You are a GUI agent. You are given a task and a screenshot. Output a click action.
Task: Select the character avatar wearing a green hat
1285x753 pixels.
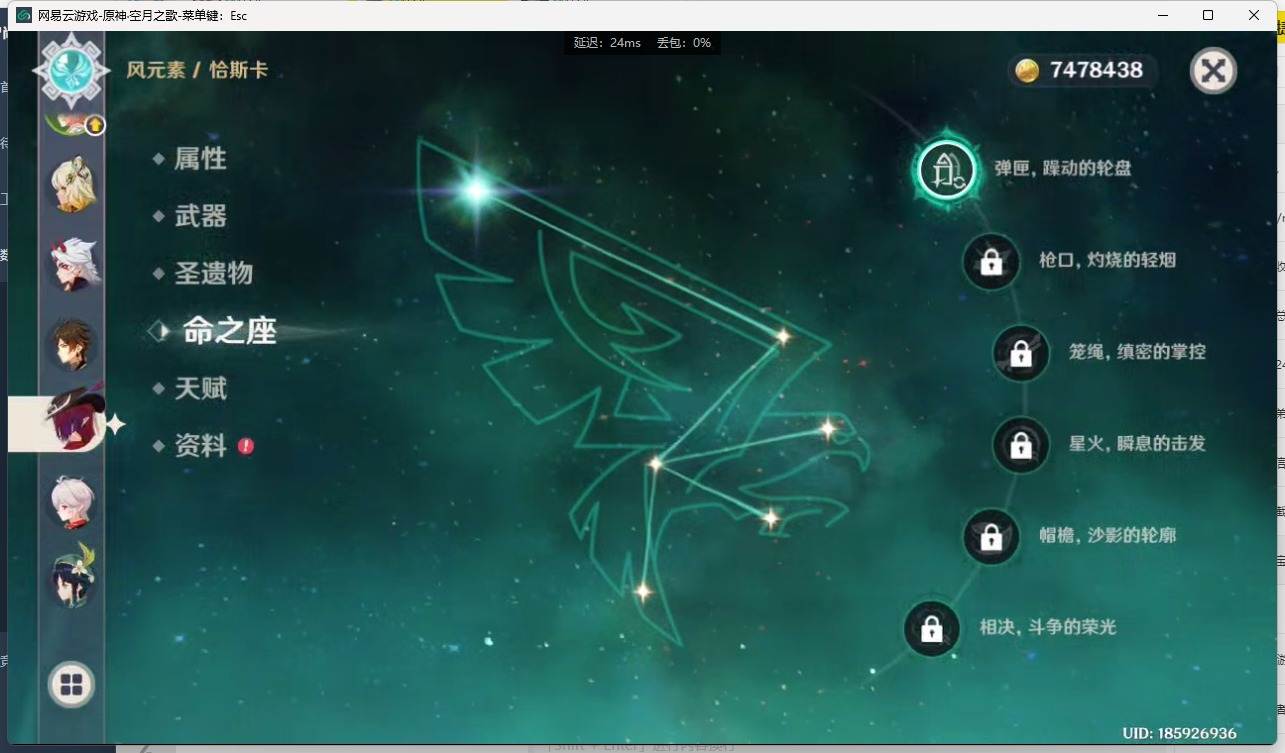pos(72,577)
